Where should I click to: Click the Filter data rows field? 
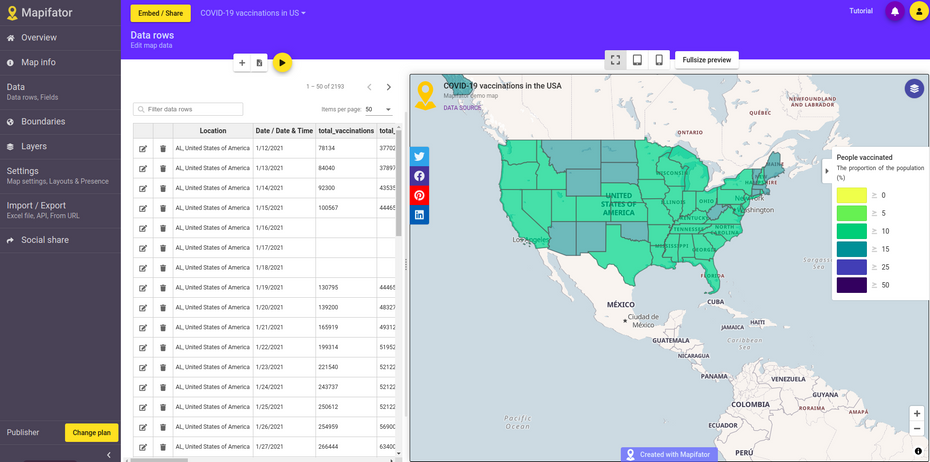coord(188,109)
